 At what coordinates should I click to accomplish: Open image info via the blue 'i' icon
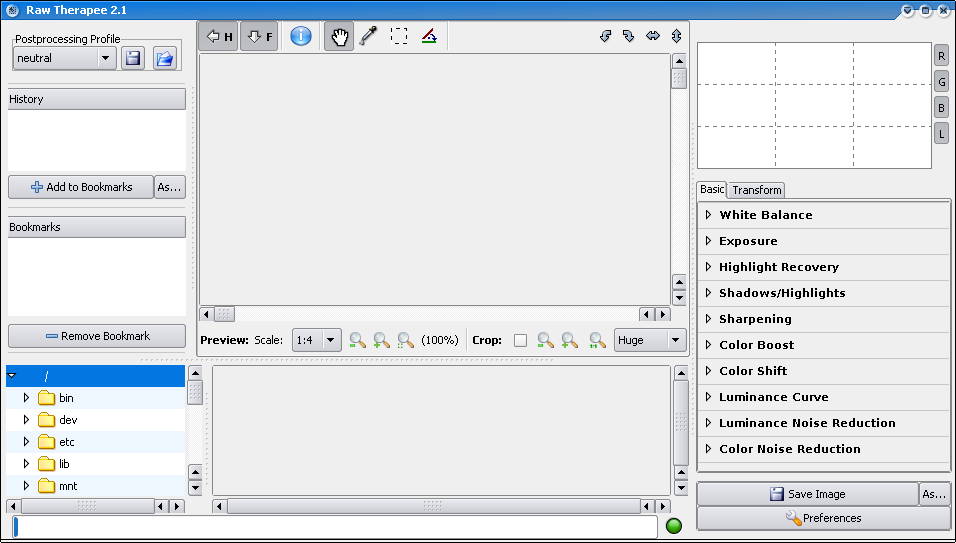coord(301,36)
